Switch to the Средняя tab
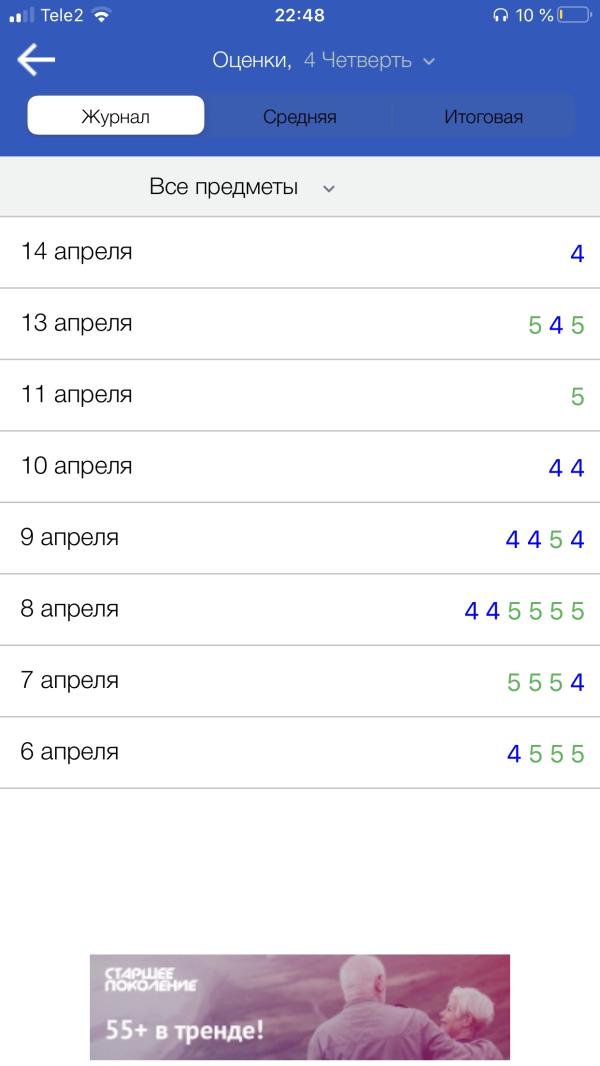600x1066 pixels. coord(300,116)
